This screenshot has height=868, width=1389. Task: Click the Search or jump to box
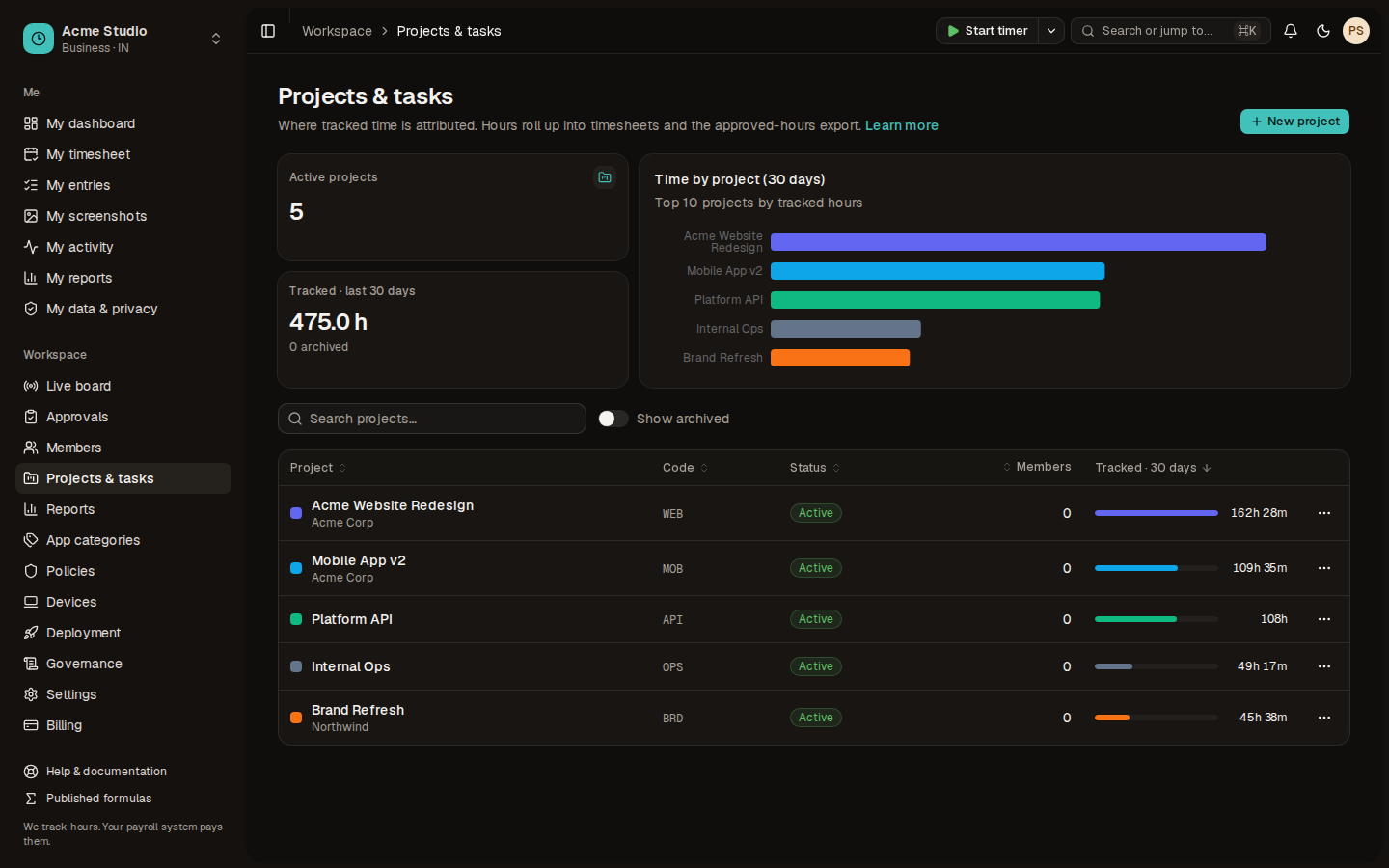pos(1170,31)
